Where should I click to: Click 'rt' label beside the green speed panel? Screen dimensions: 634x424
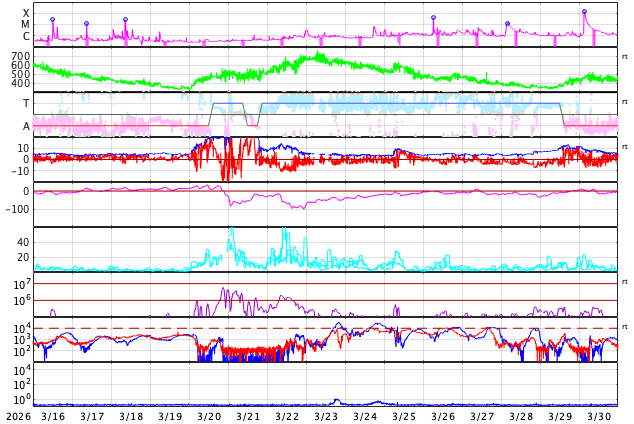624,56
